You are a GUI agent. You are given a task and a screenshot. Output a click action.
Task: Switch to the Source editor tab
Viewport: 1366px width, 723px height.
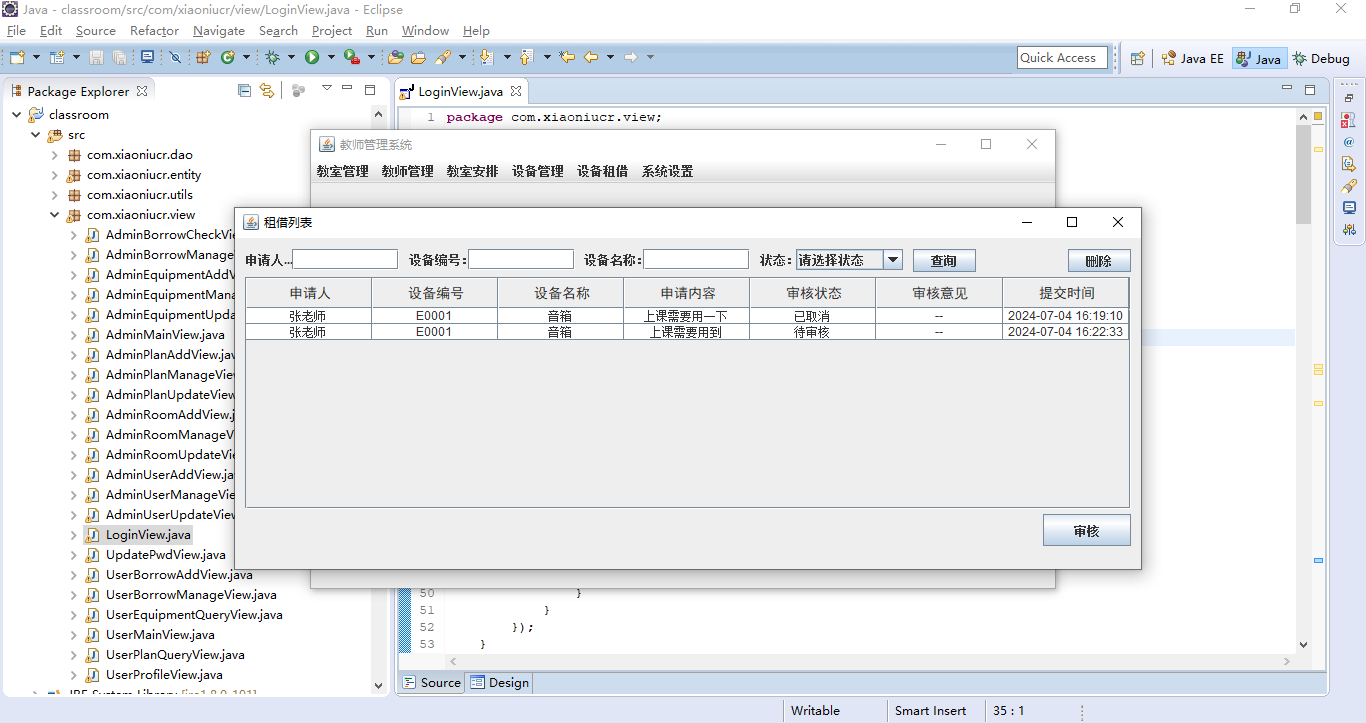click(x=432, y=683)
